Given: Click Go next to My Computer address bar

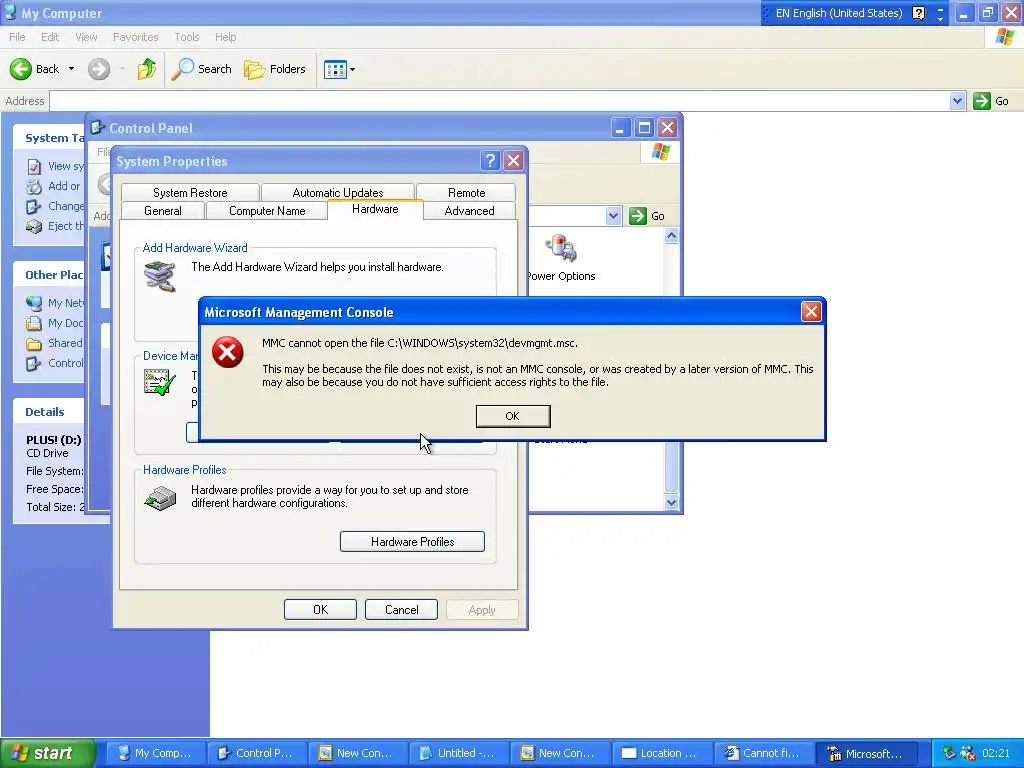Looking at the screenshot, I should click(x=991, y=101).
